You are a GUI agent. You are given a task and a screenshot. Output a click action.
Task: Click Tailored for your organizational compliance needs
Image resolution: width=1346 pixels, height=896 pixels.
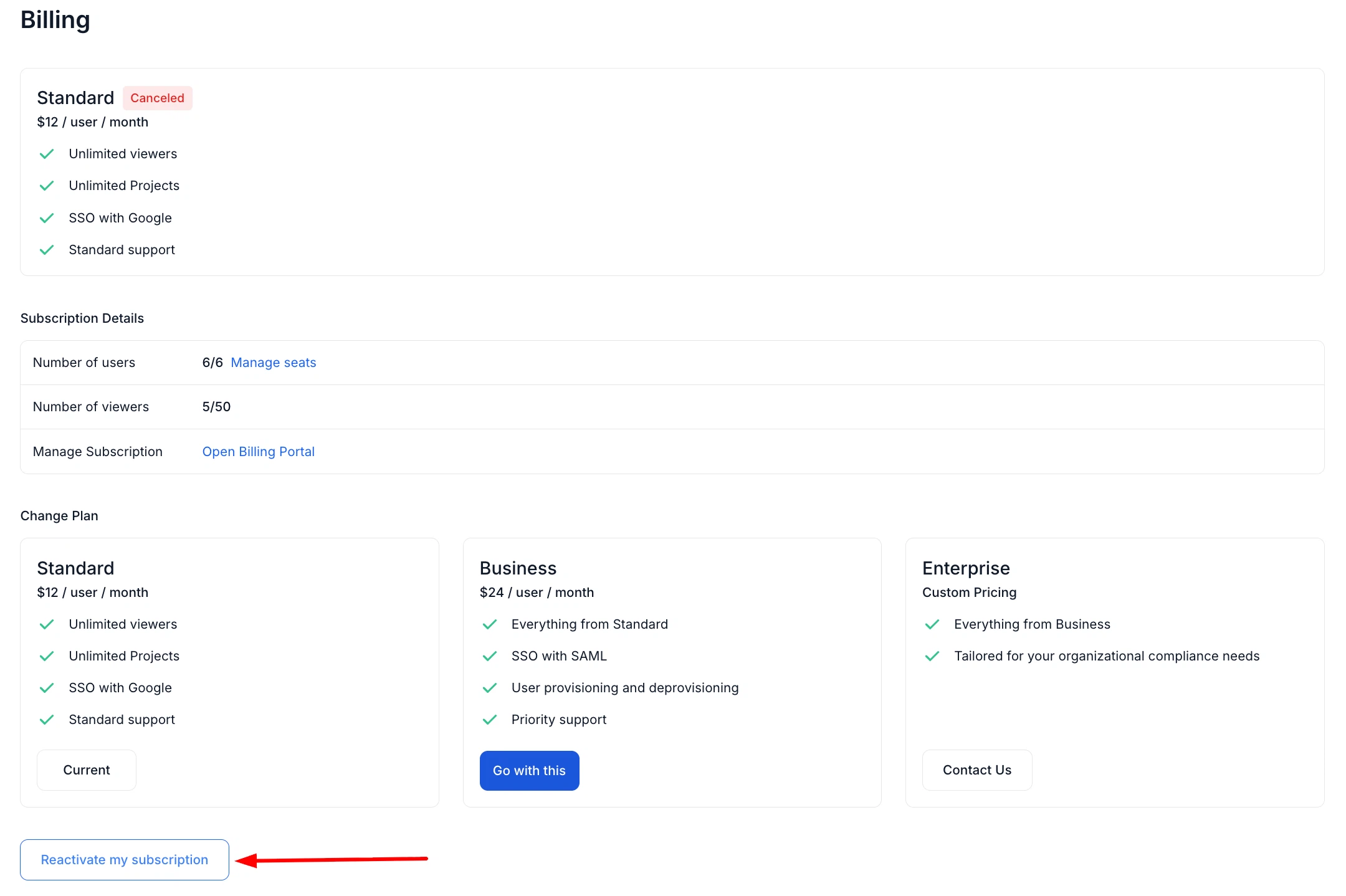pyautogui.click(x=1107, y=656)
